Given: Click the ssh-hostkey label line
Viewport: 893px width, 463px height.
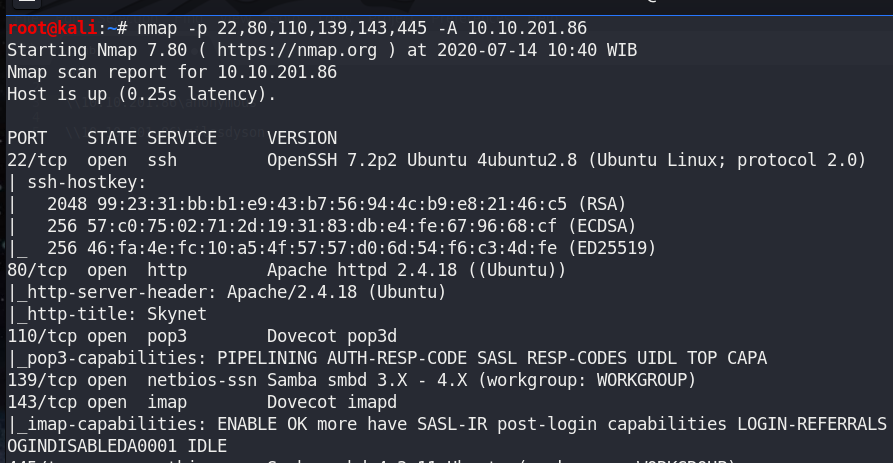Looking at the screenshot, I should (x=77, y=182).
